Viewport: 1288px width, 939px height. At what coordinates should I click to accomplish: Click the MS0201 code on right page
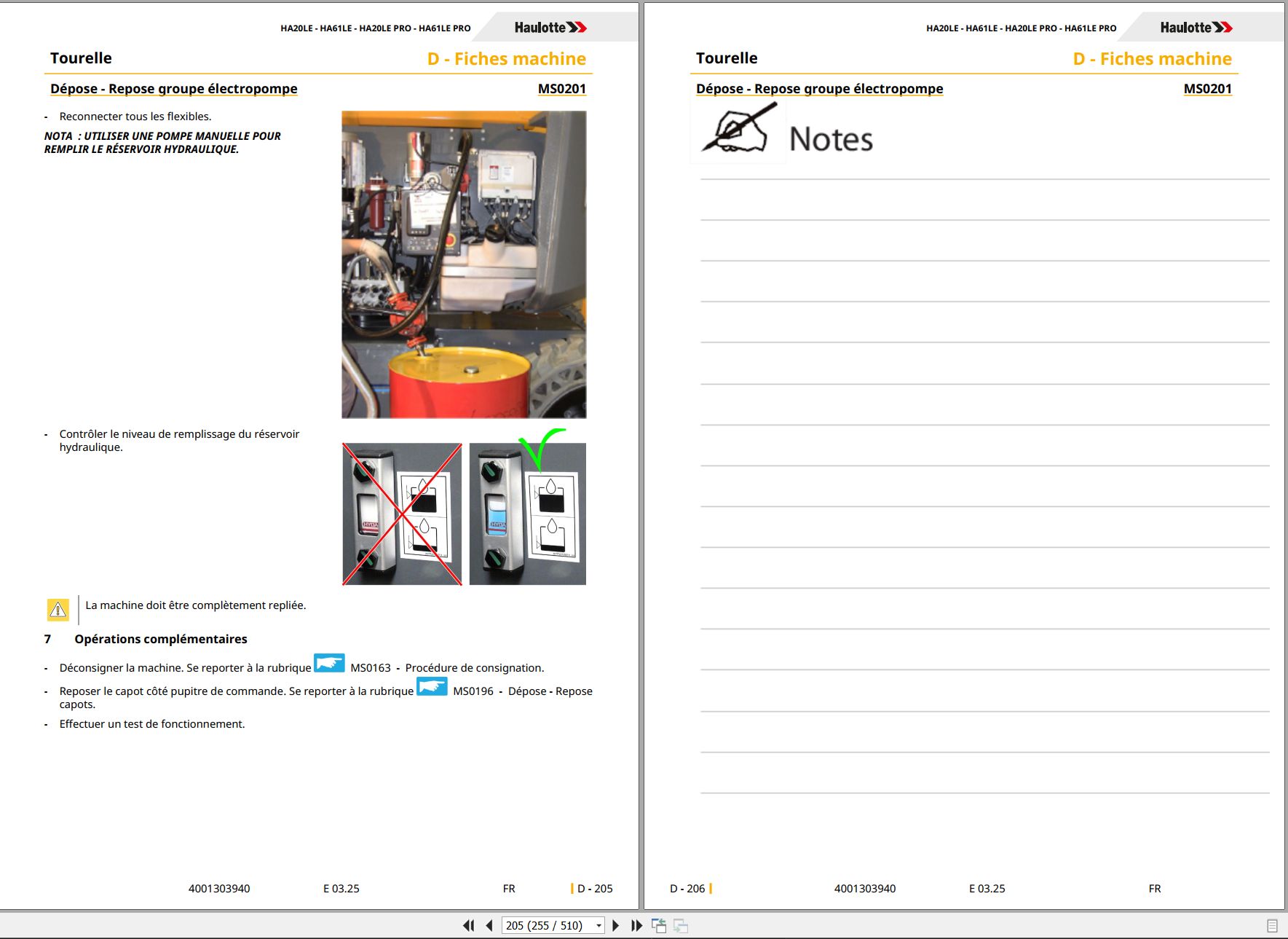coord(1207,89)
